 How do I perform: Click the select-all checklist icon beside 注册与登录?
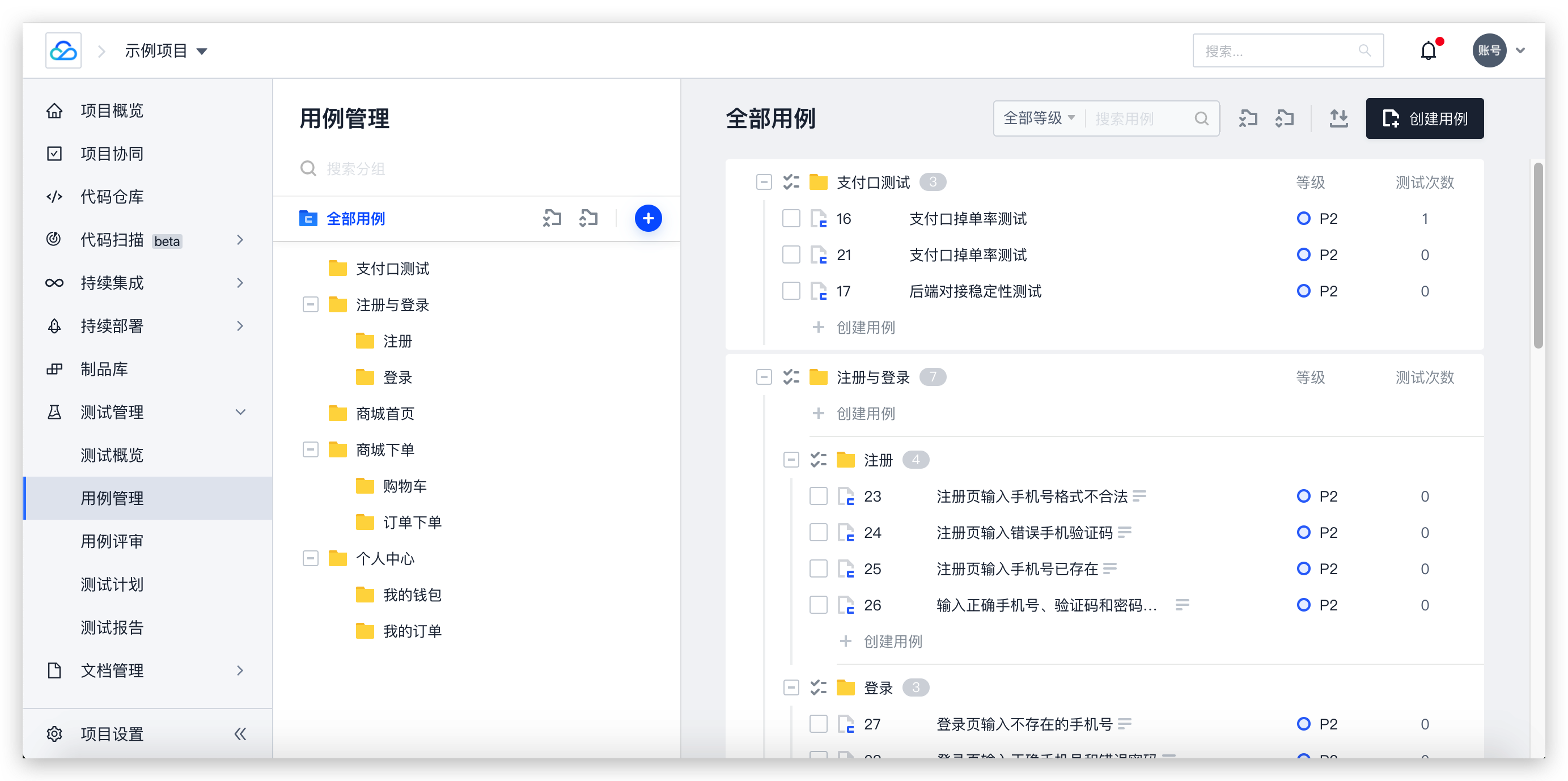791,377
